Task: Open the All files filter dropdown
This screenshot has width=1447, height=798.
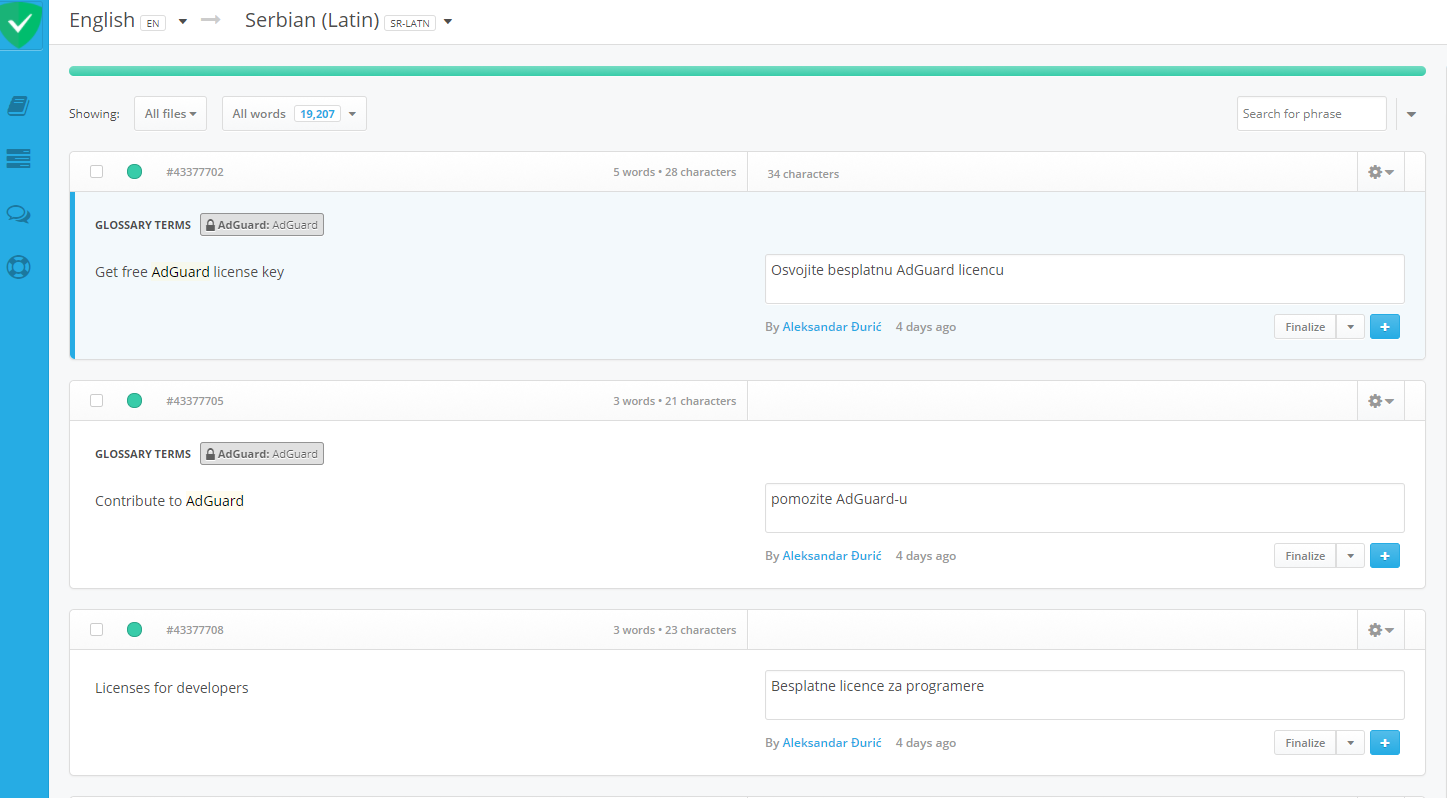Action: pos(170,114)
